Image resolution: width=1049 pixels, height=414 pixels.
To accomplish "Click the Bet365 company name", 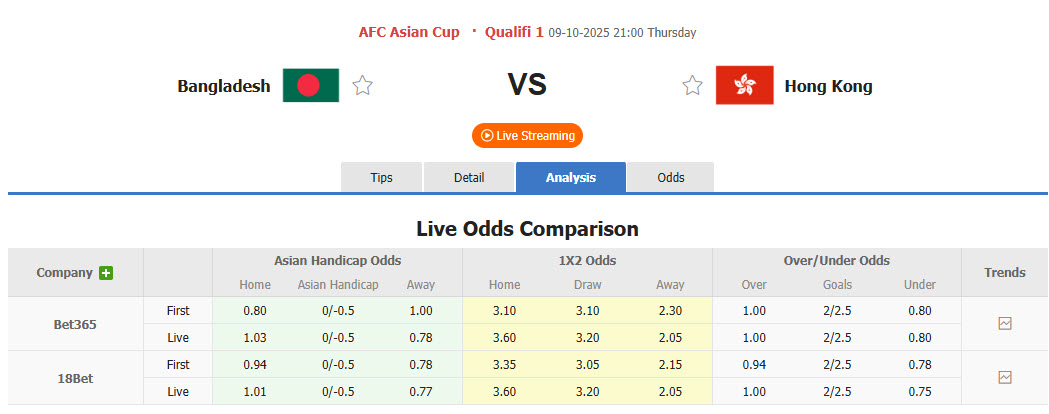I will pyautogui.click(x=76, y=324).
